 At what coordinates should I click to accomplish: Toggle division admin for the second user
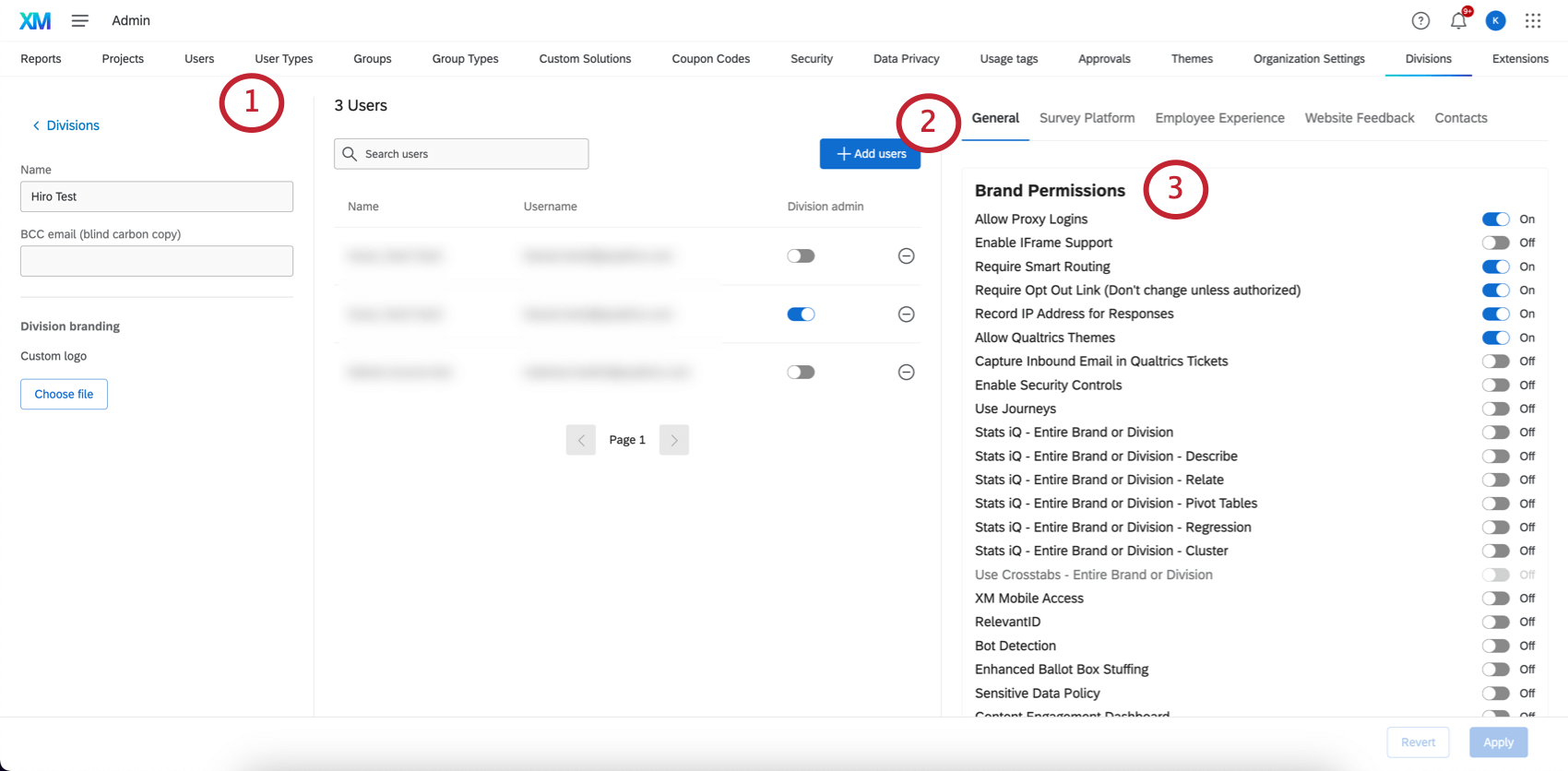point(801,314)
